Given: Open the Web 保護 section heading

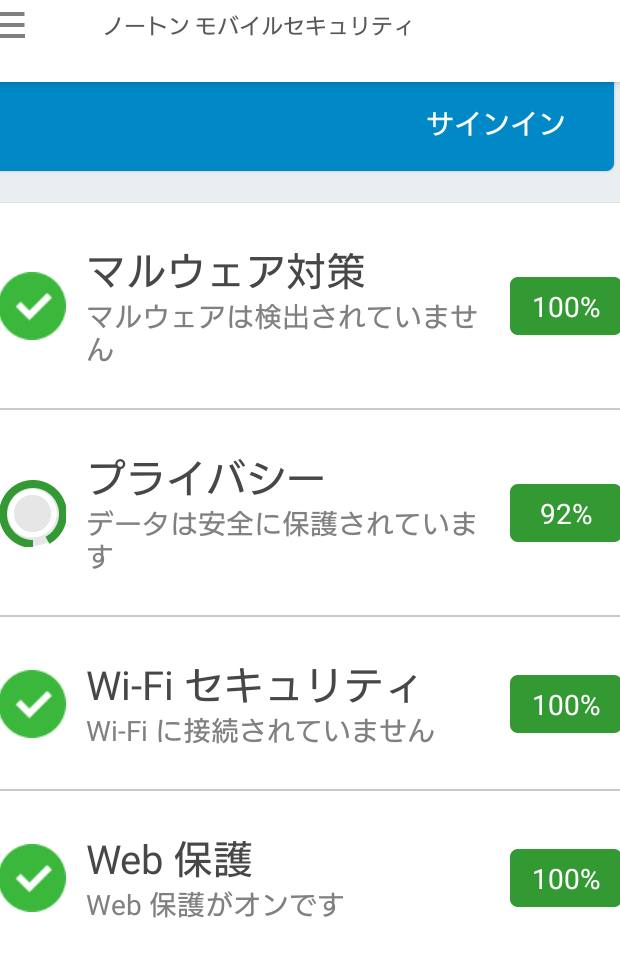Looking at the screenshot, I should (170, 859).
